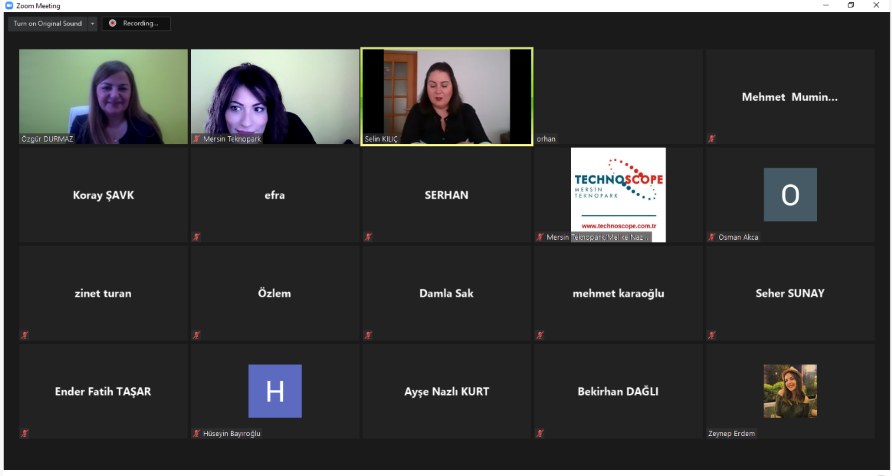
Task: Click muted microphone icon on SERHAN tile
Action: pyautogui.click(x=368, y=237)
